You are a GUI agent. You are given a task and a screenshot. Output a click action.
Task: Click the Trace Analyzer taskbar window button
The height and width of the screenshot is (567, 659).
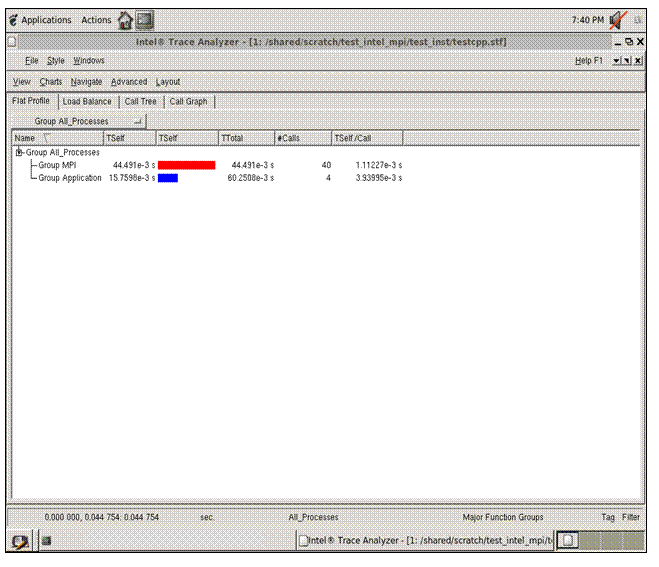coord(425,540)
